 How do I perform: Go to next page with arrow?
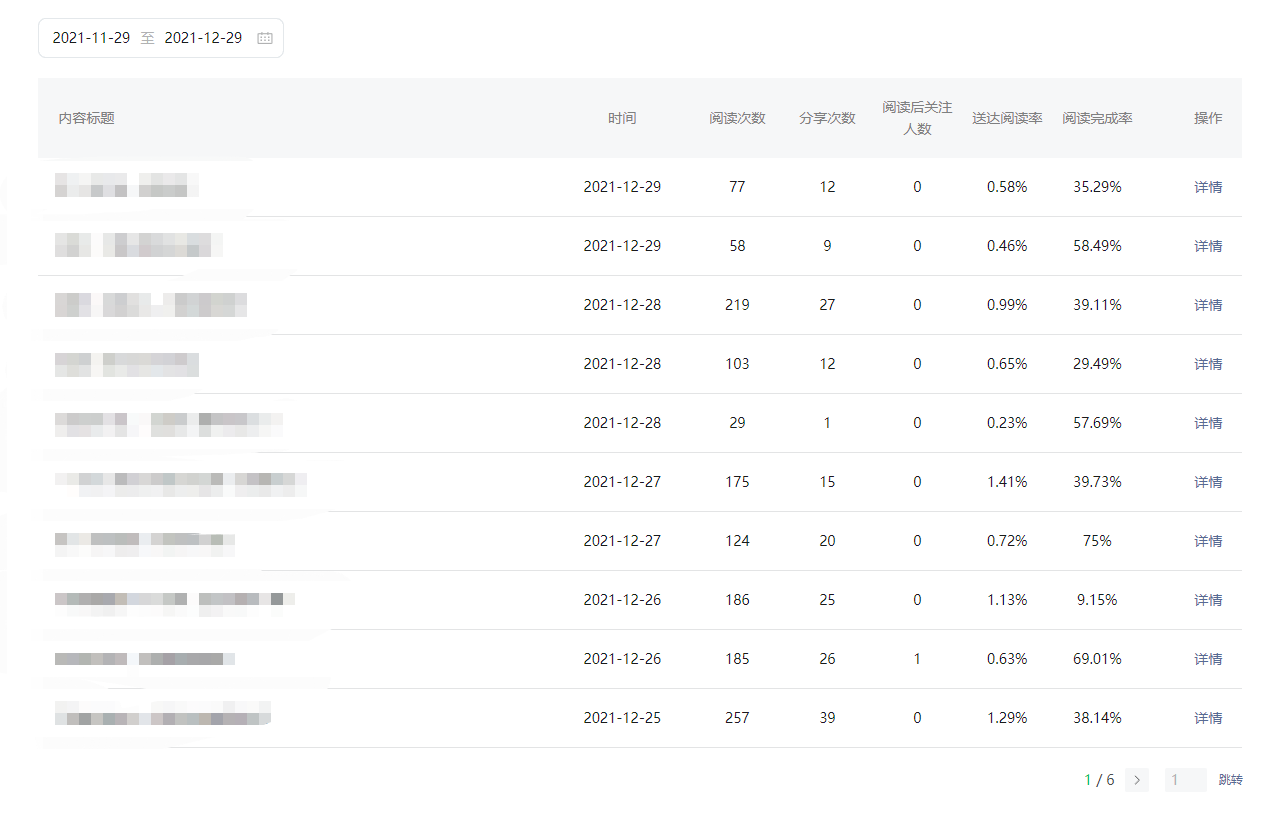[1137, 780]
